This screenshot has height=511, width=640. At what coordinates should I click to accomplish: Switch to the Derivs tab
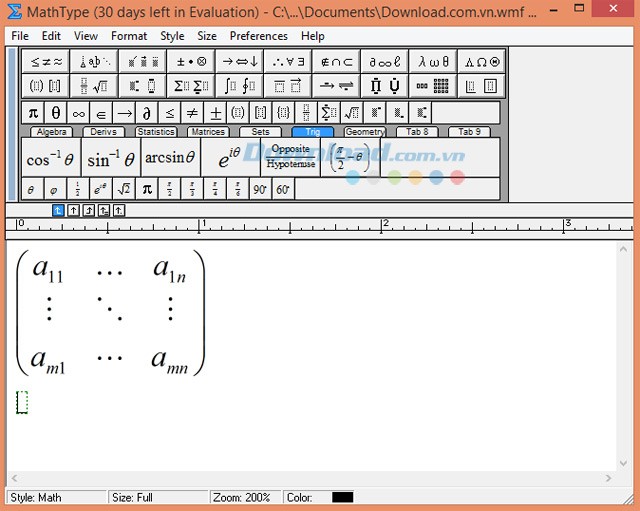(103, 132)
